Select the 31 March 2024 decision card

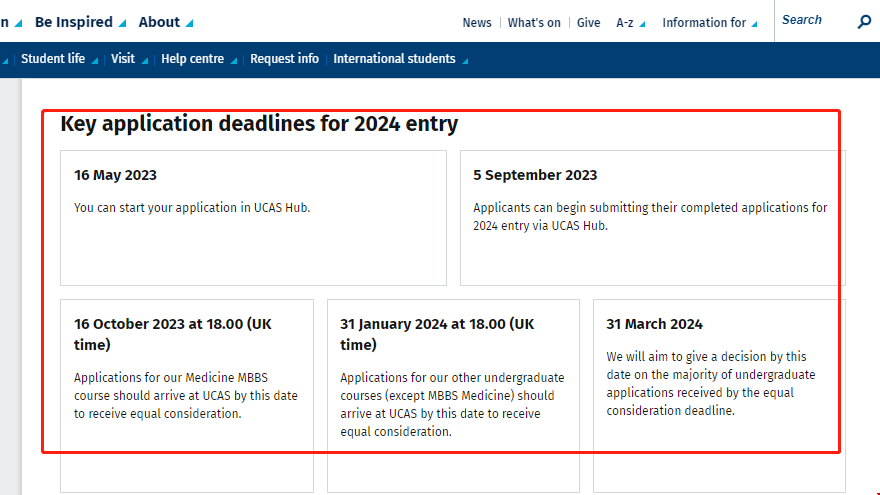(x=718, y=395)
